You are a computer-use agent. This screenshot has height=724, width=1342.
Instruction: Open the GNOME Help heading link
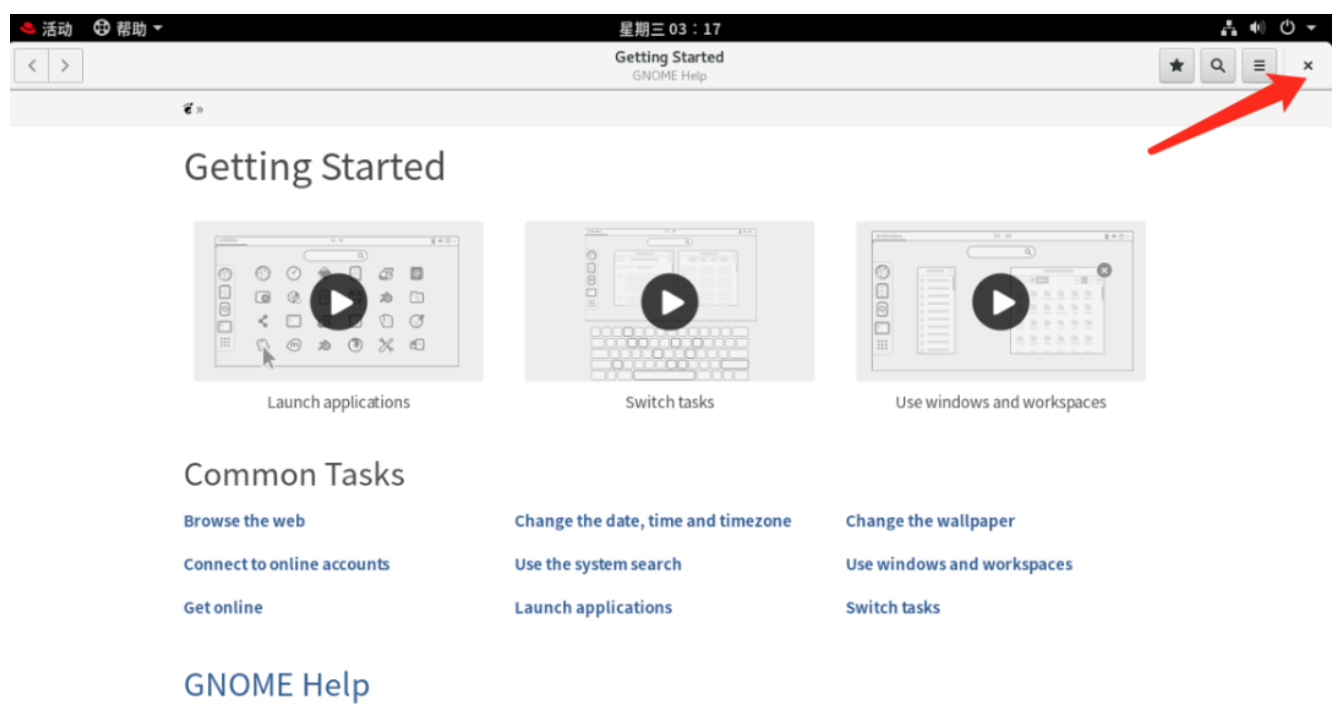pos(277,685)
